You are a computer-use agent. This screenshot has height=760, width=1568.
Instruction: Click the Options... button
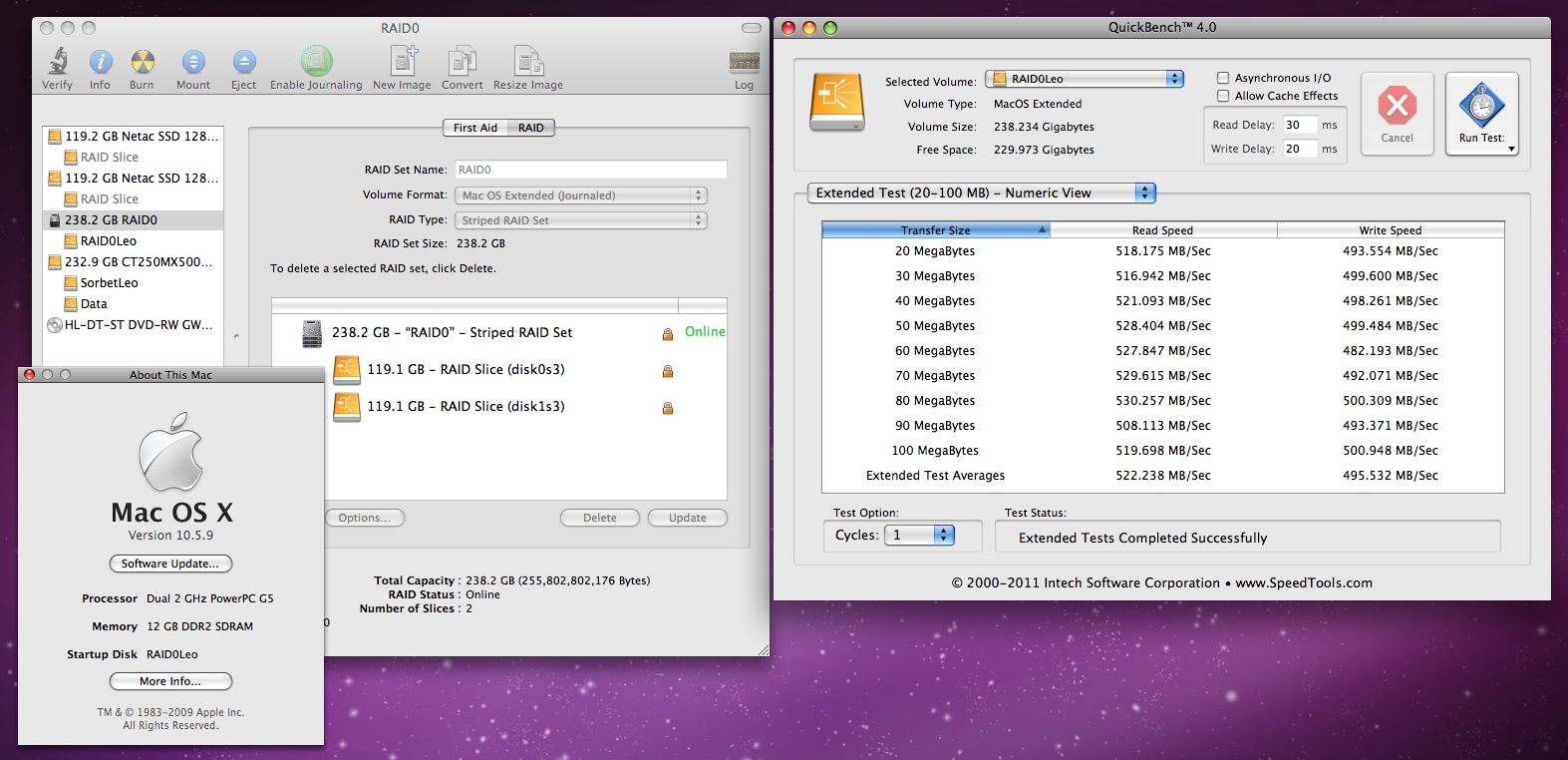click(x=365, y=518)
